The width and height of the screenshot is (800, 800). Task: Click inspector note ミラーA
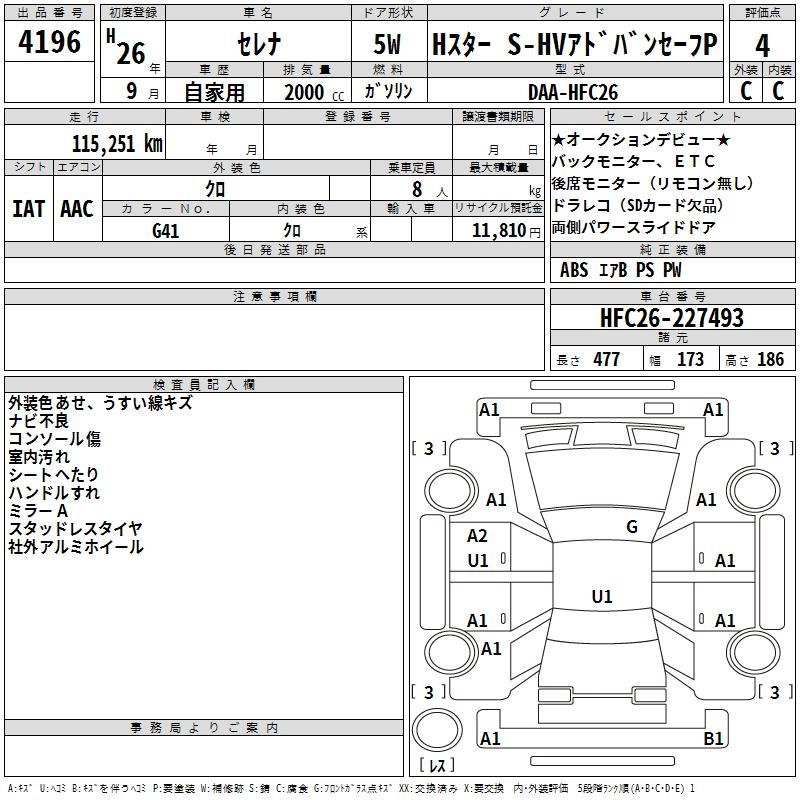pos(38,510)
